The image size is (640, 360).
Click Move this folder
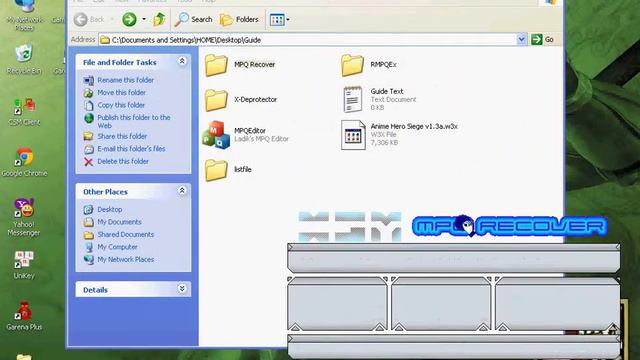click(x=121, y=93)
